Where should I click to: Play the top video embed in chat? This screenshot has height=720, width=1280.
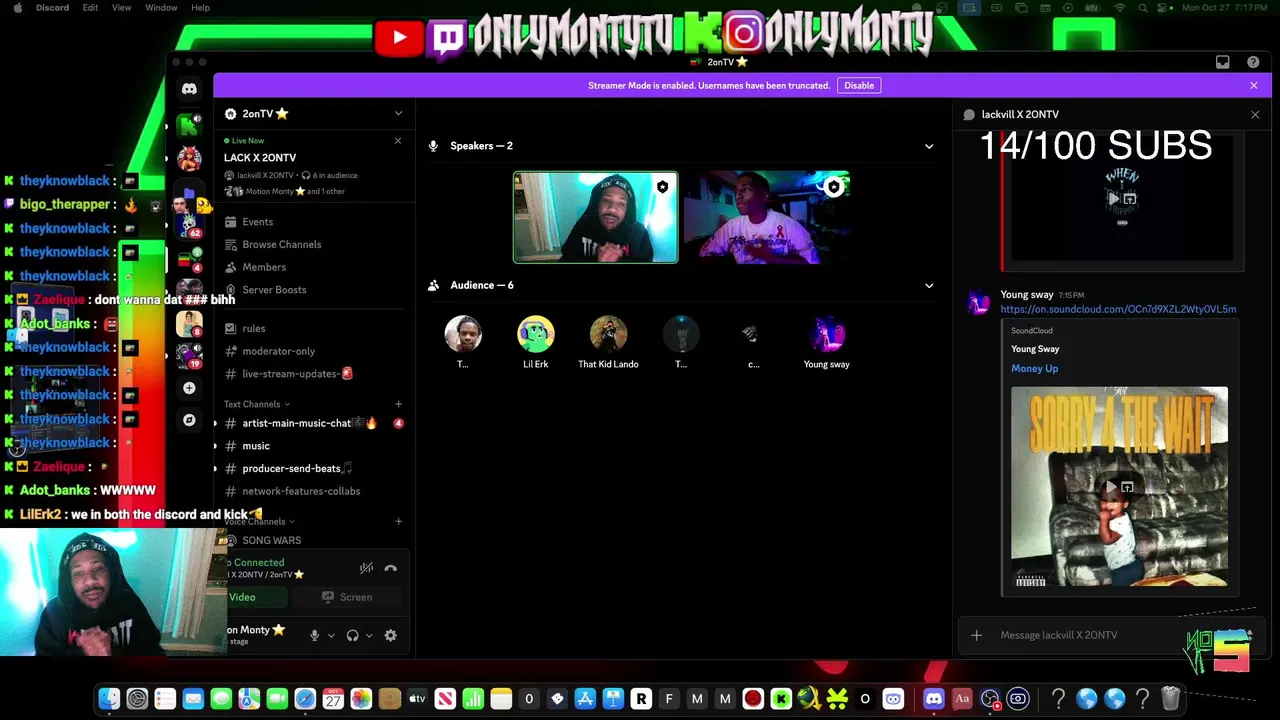(x=1113, y=199)
